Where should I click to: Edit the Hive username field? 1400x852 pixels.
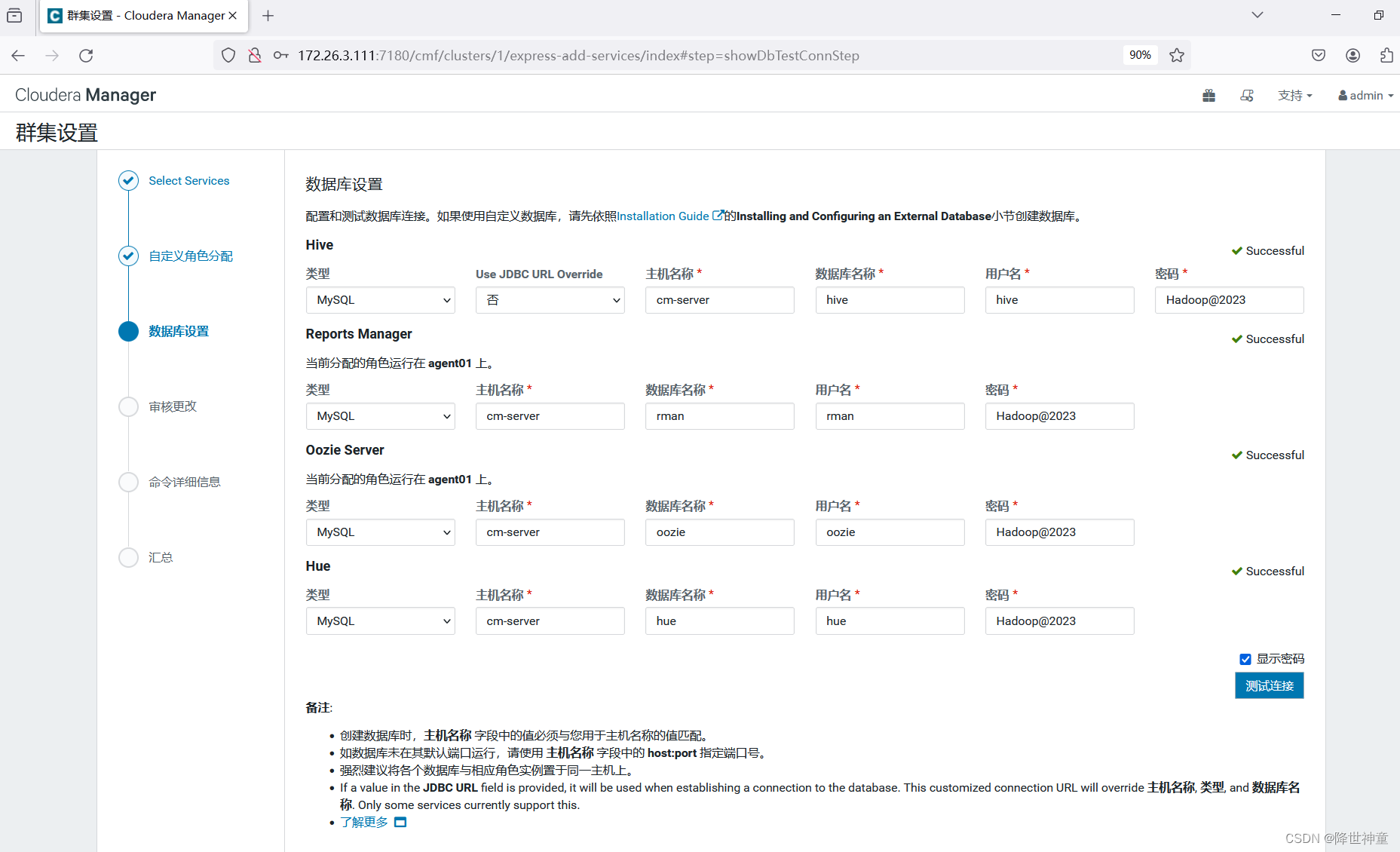click(1060, 300)
